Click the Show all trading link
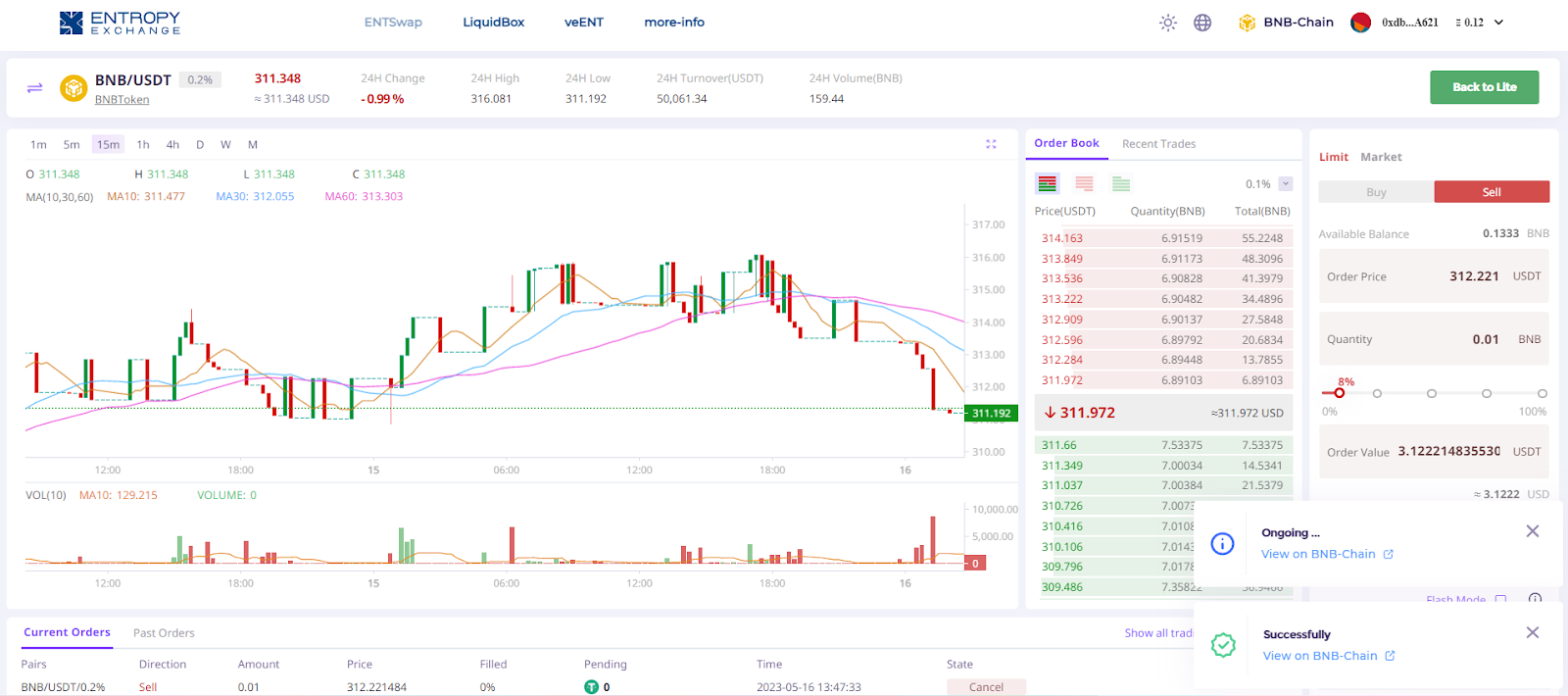 click(x=1159, y=633)
